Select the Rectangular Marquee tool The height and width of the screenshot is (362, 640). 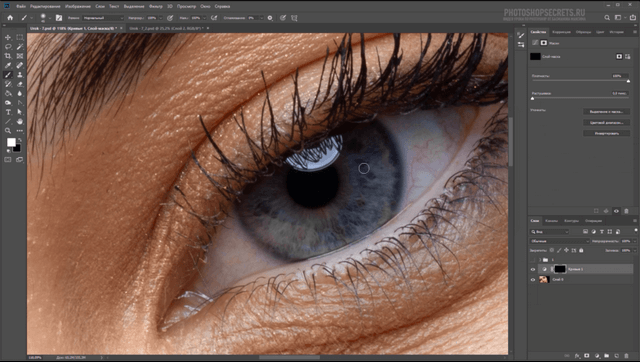(x=20, y=37)
